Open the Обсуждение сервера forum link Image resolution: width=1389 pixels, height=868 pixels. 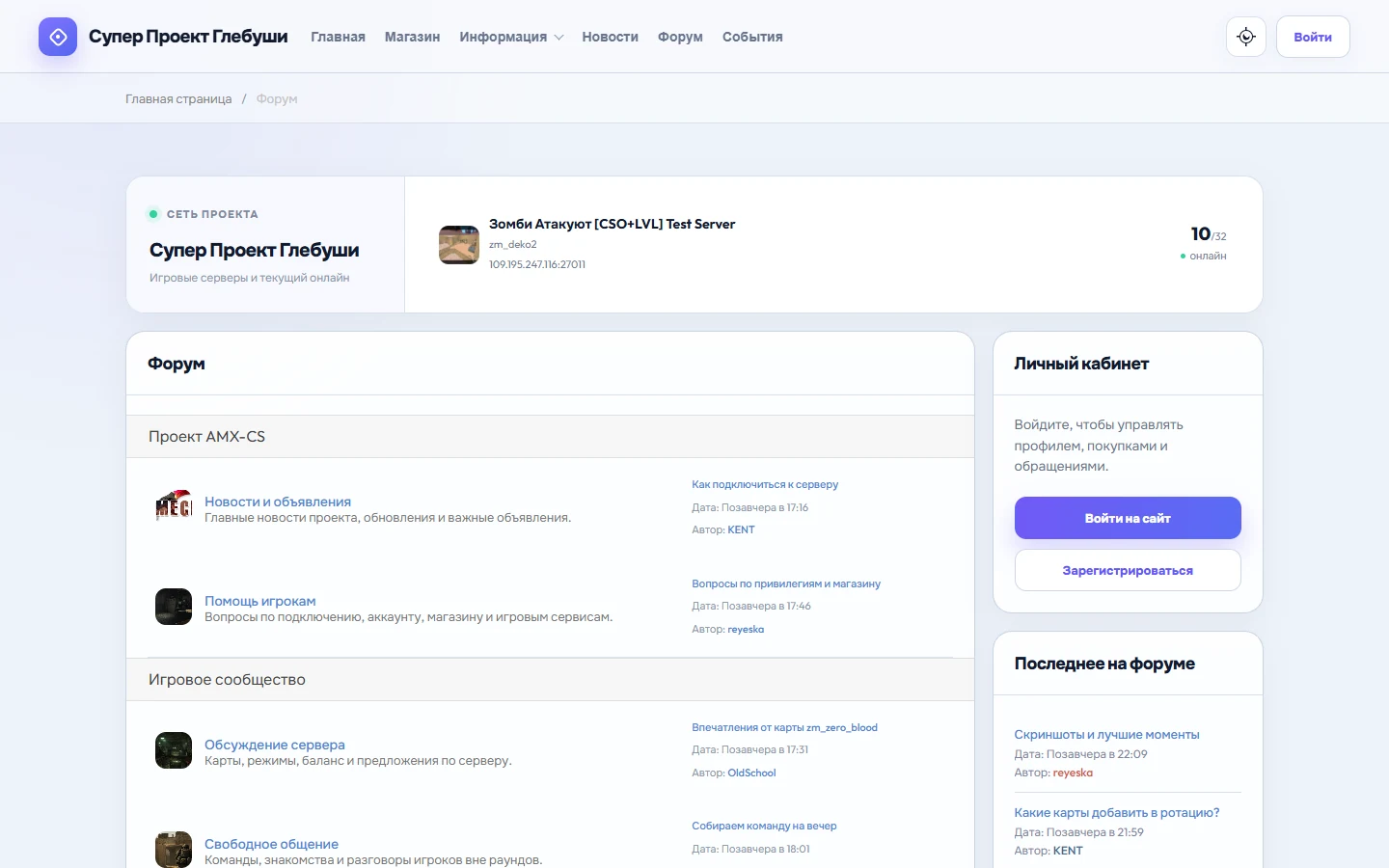coord(275,745)
